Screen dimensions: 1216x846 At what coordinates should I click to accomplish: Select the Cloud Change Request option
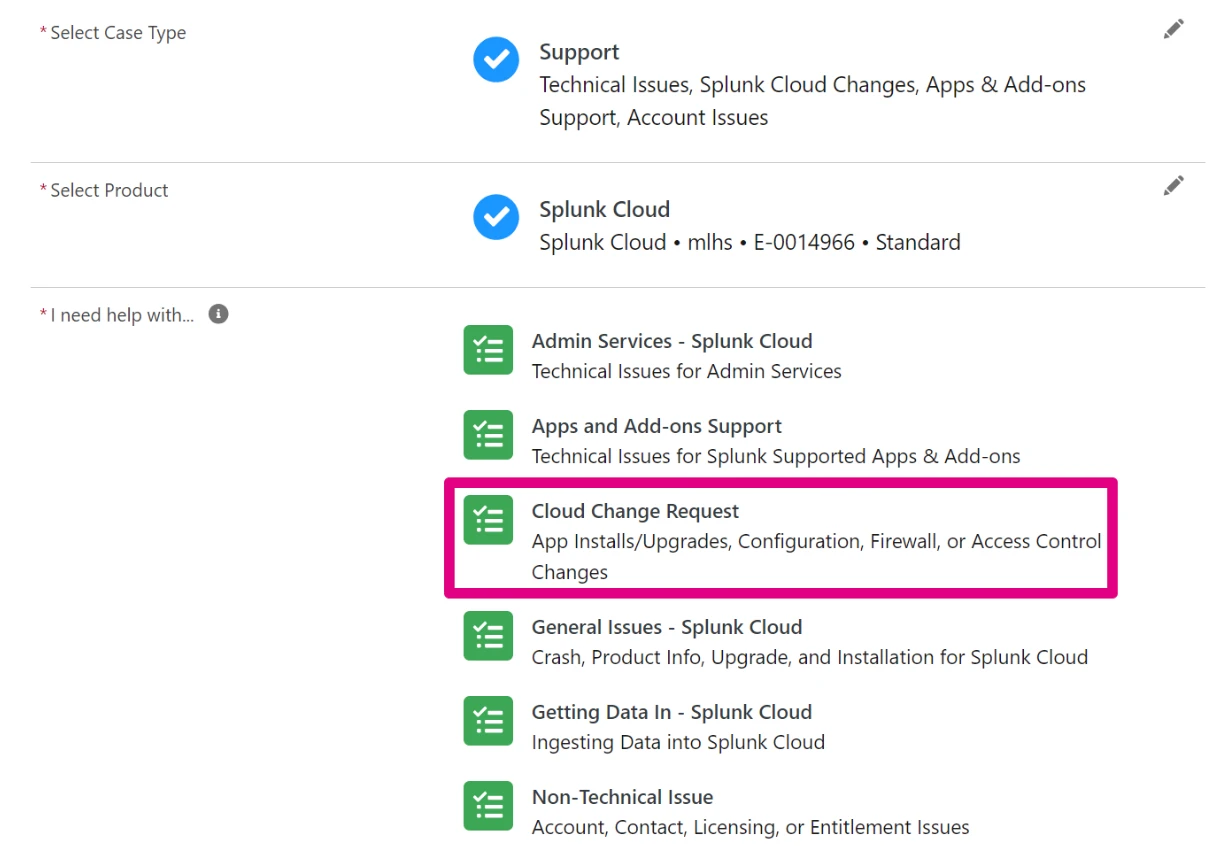tap(635, 512)
